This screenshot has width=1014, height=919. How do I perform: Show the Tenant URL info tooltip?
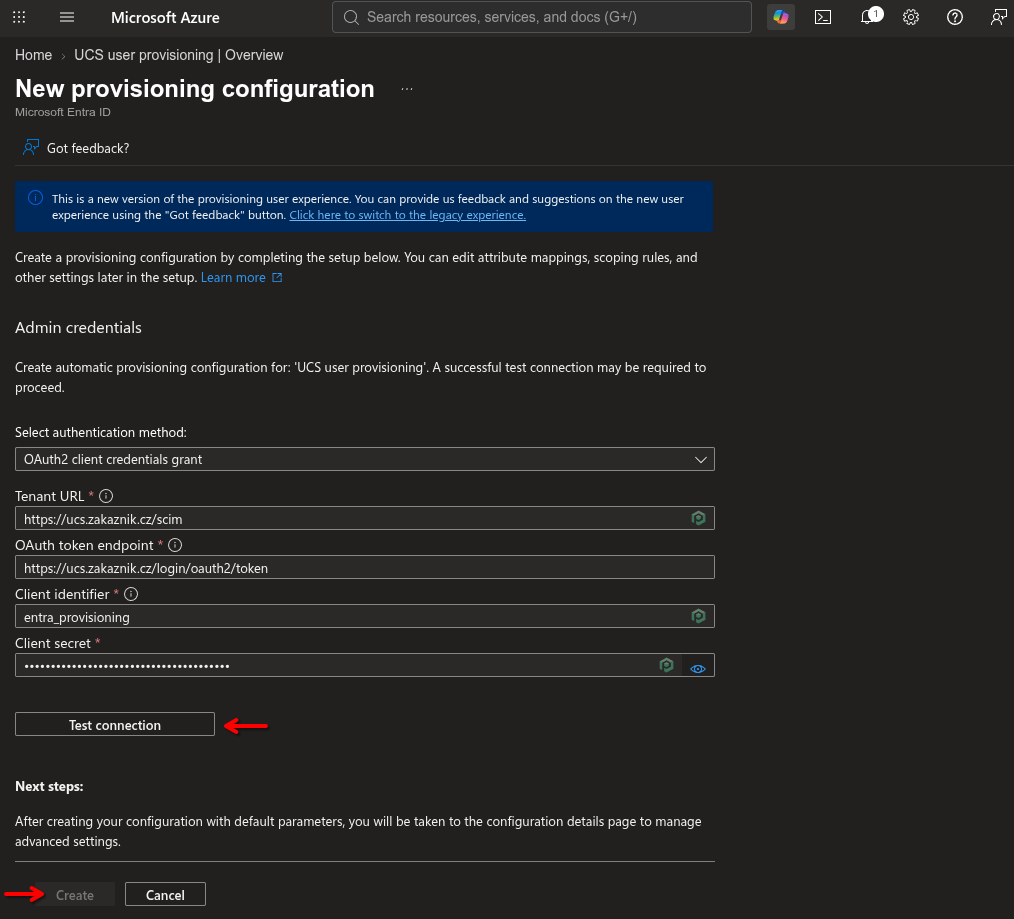coord(106,496)
